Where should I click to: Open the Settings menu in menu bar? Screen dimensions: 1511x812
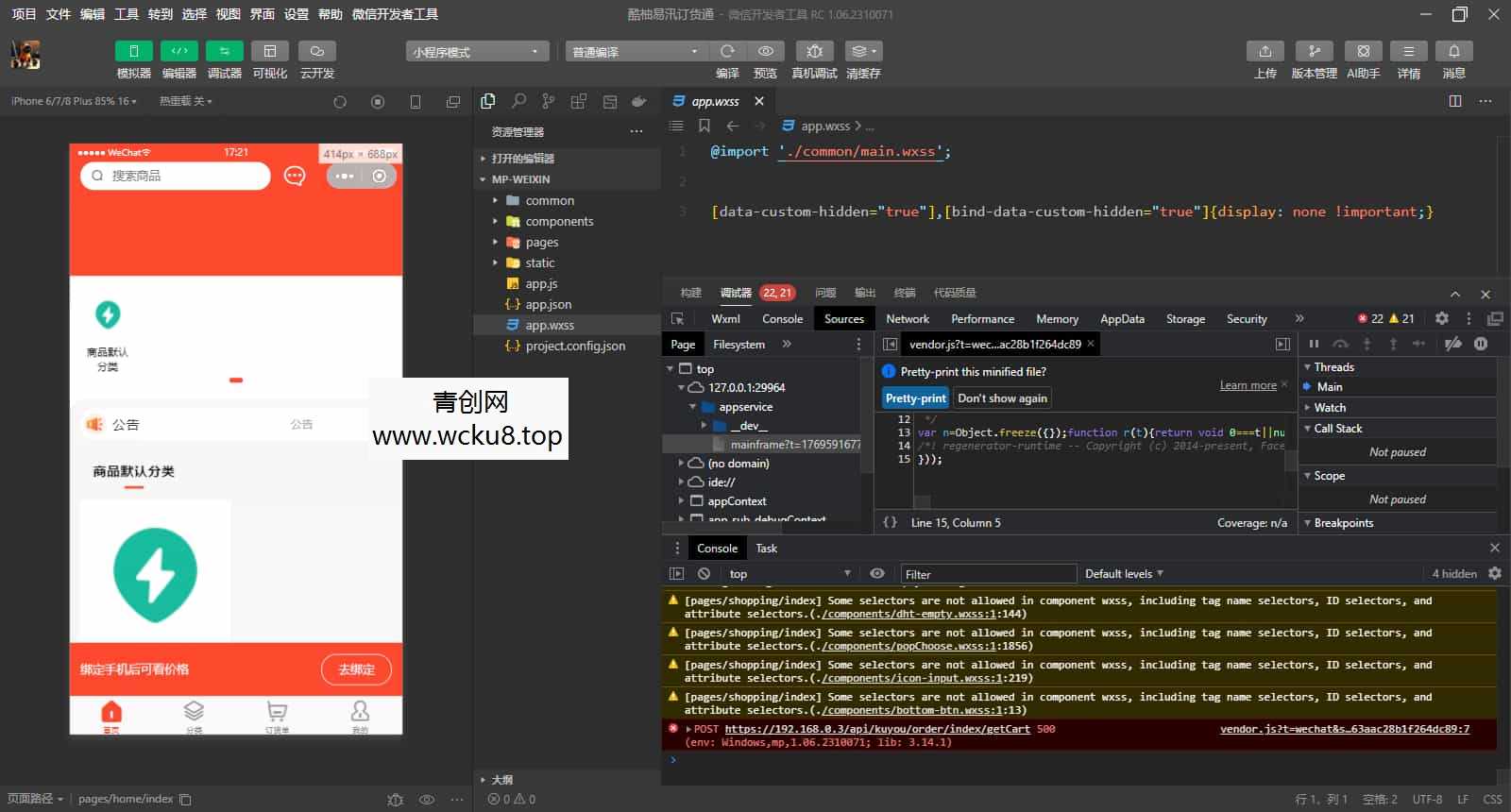(297, 14)
